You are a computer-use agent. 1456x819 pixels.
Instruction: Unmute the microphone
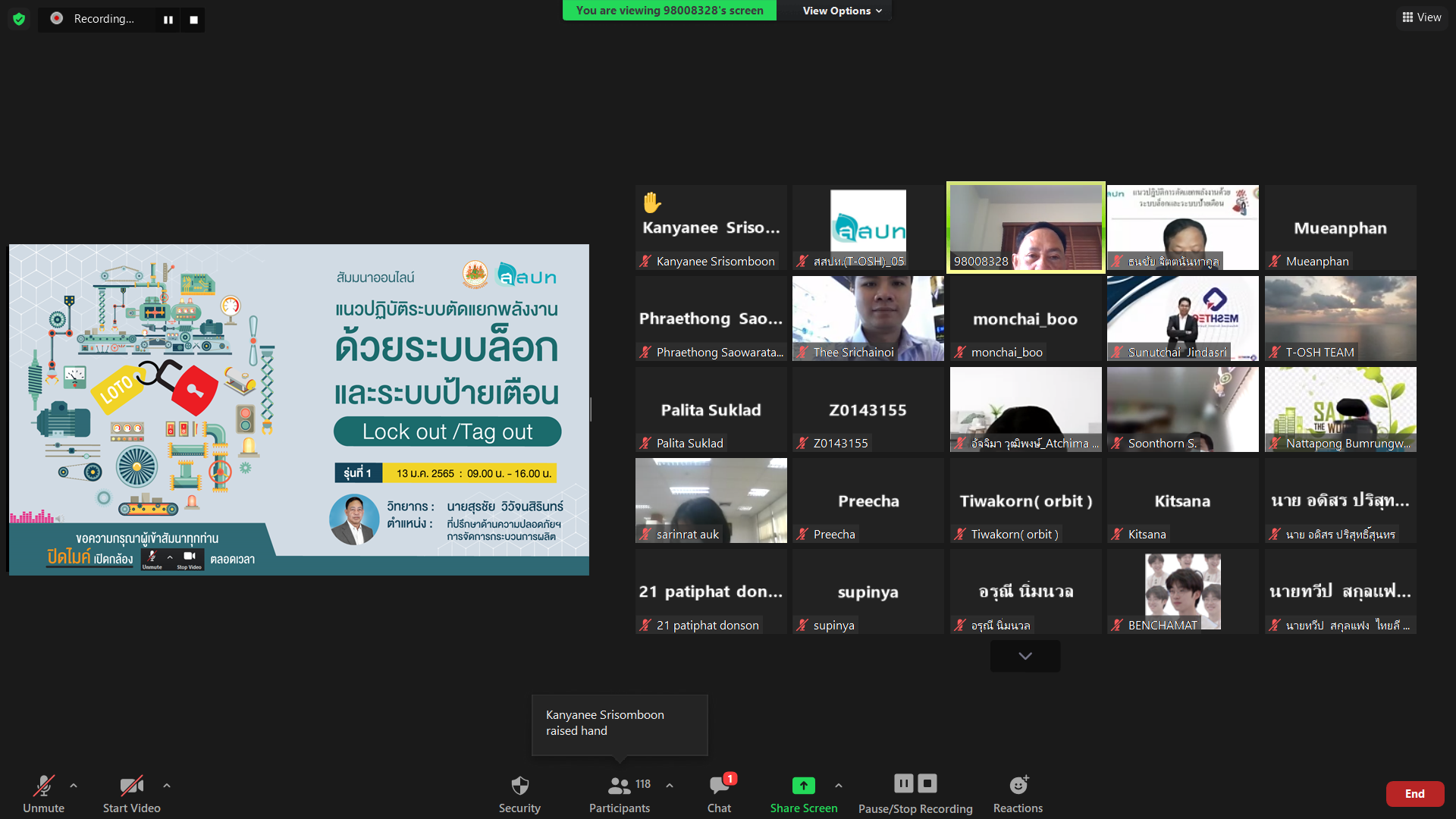coord(44,793)
